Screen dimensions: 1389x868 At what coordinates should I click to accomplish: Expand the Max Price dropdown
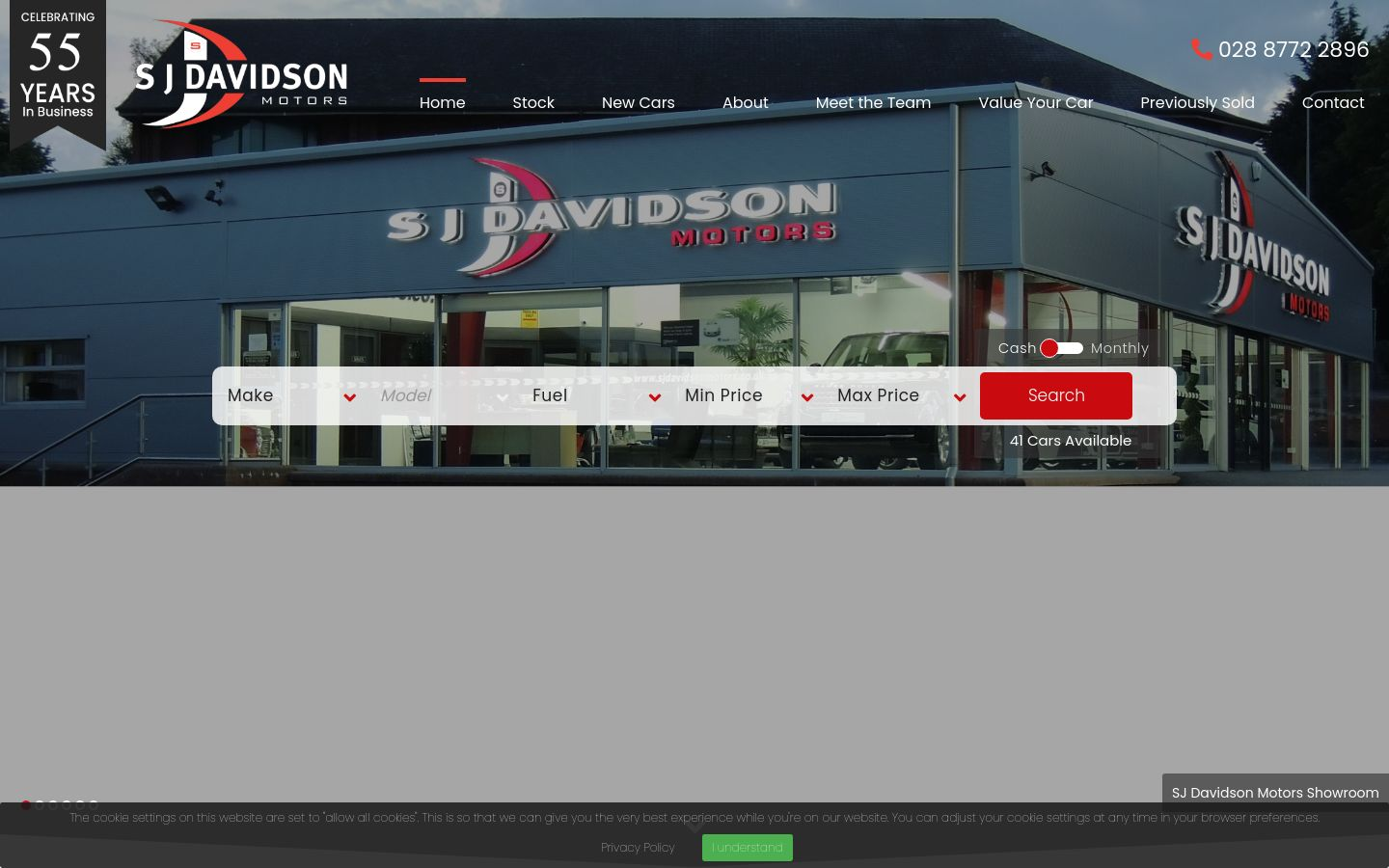[x=902, y=395]
